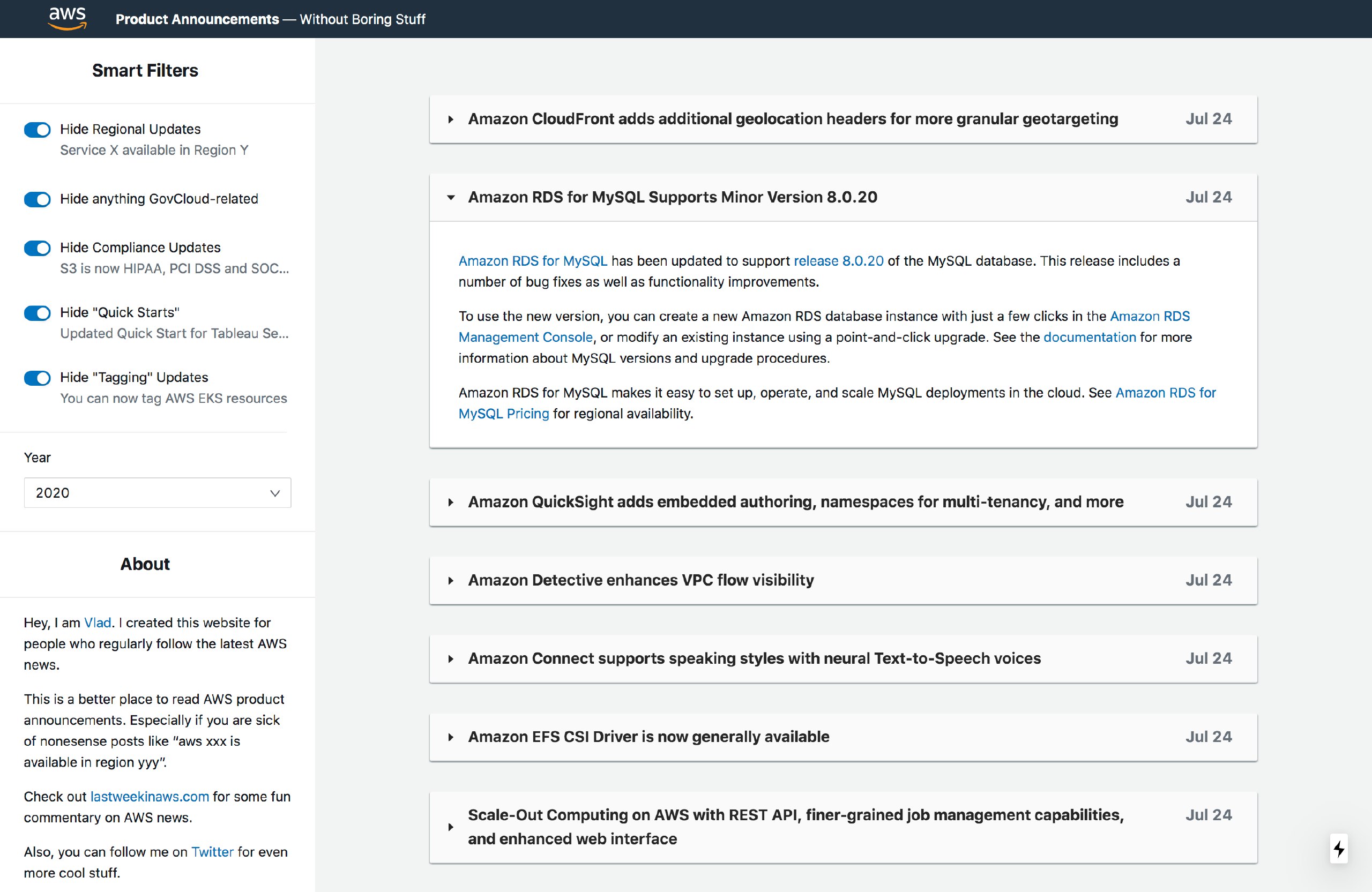
Task: Click the Product Announcements header title
Action: 197,19
